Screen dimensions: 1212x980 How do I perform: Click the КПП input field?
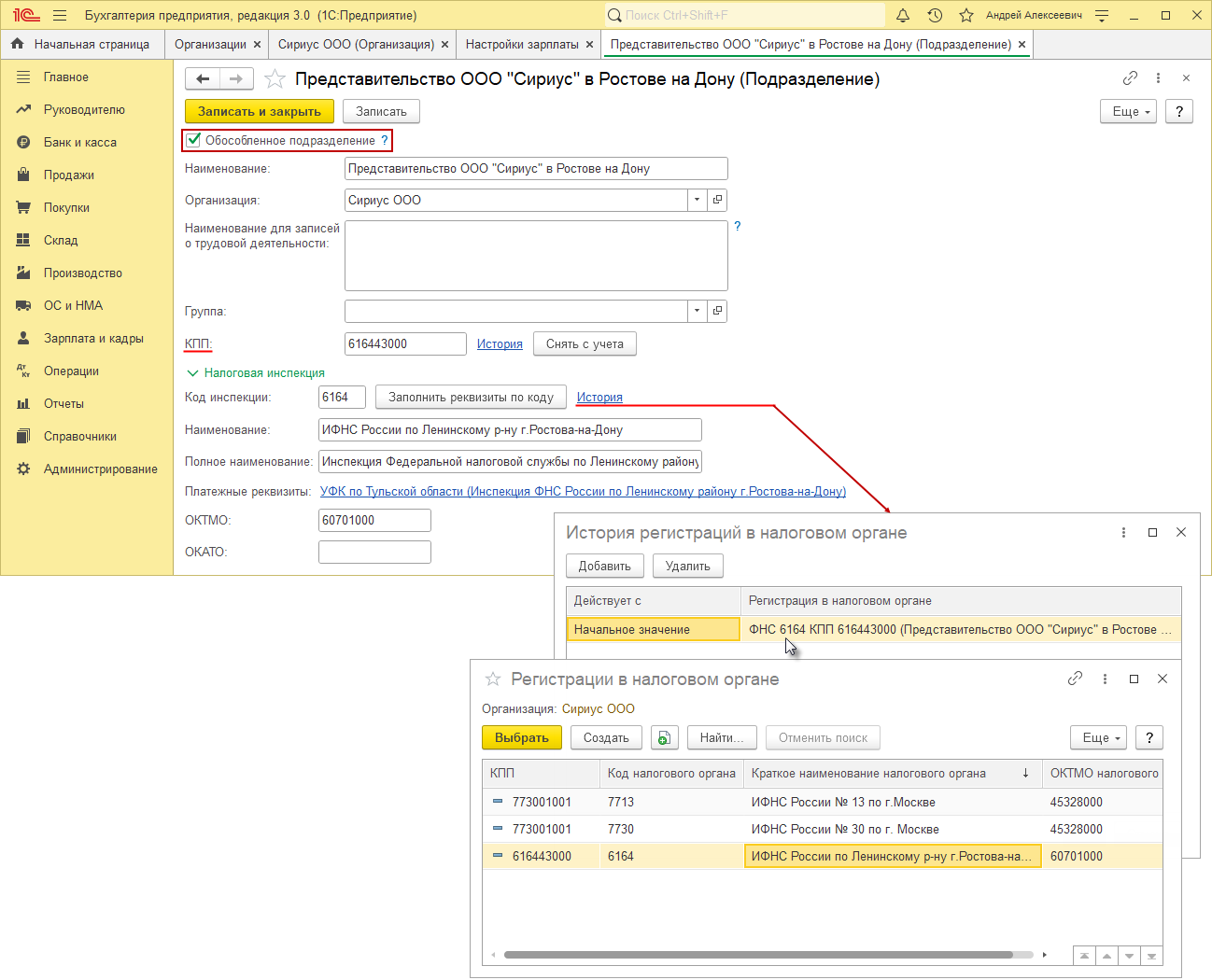(x=405, y=343)
